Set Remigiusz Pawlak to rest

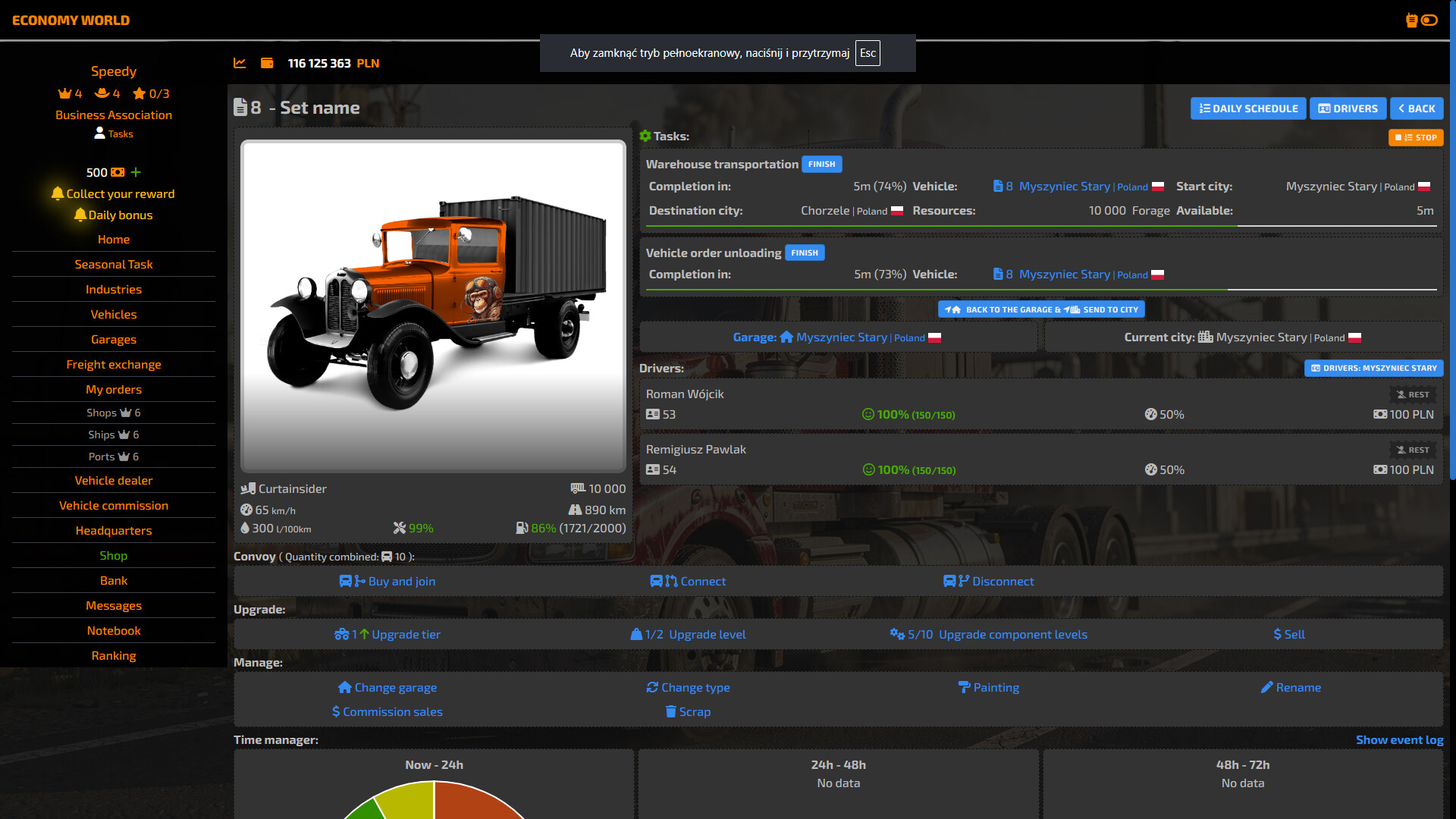tap(1413, 450)
